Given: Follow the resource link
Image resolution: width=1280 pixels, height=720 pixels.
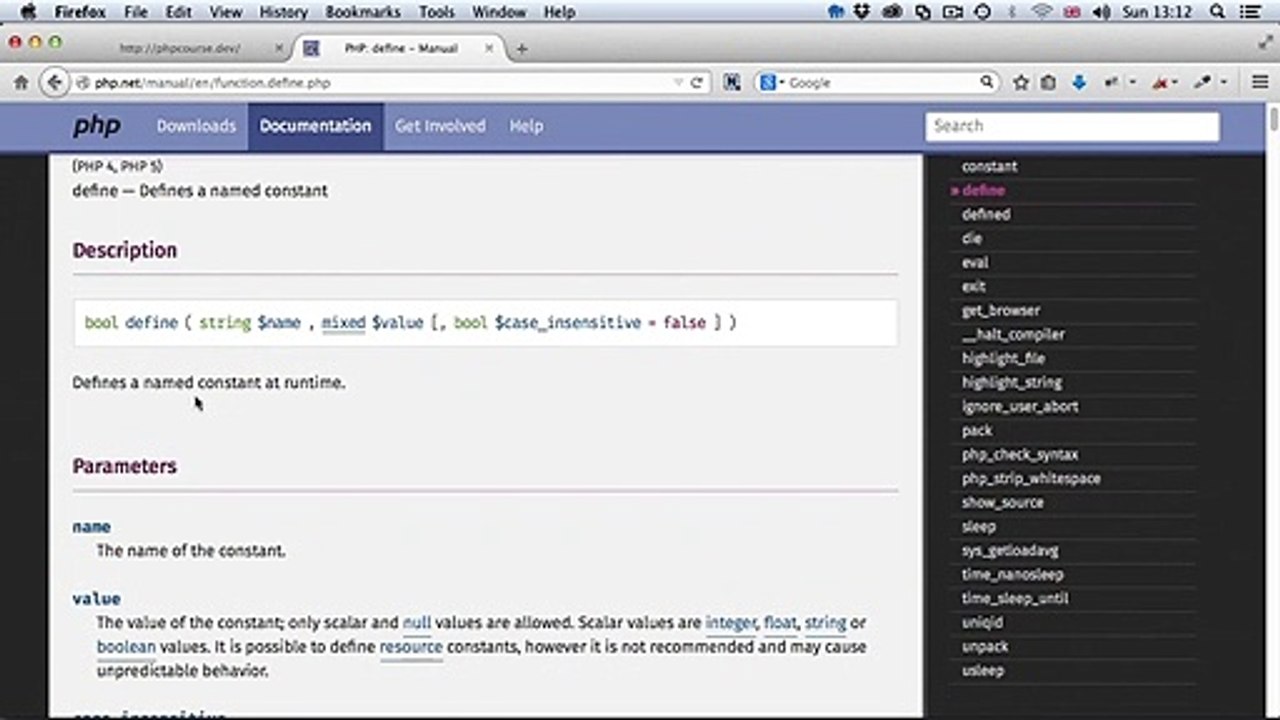Looking at the screenshot, I should (411, 647).
